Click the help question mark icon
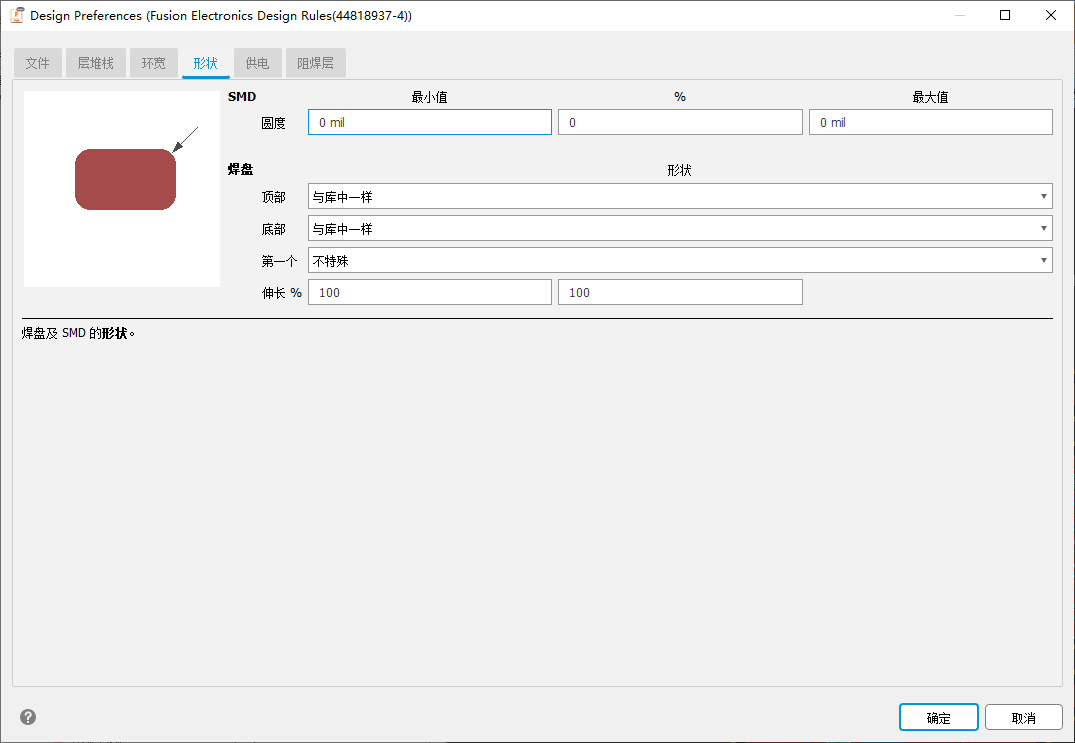 click(x=27, y=717)
